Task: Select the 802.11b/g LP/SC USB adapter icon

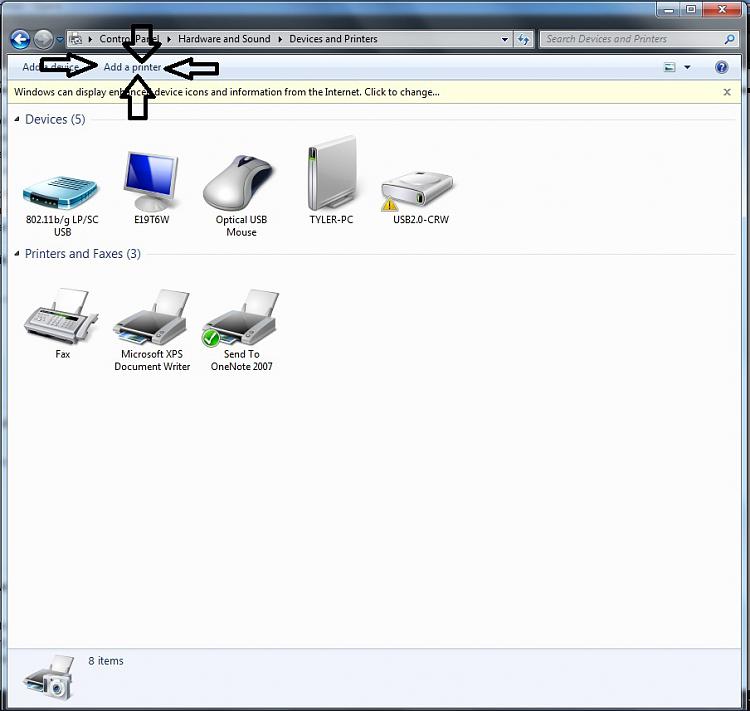Action: pyautogui.click(x=61, y=193)
